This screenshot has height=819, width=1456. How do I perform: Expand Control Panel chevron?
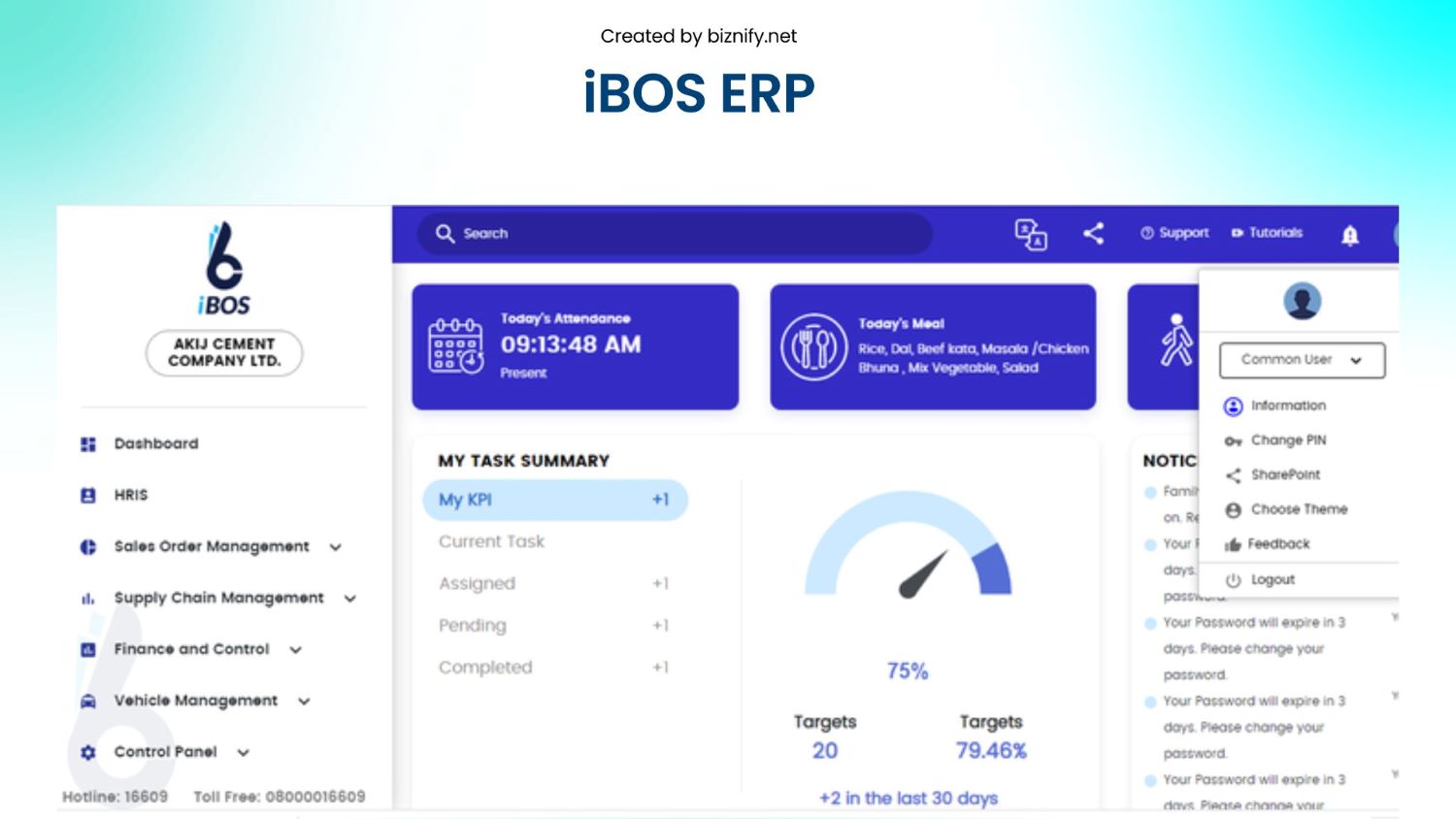pos(244,753)
